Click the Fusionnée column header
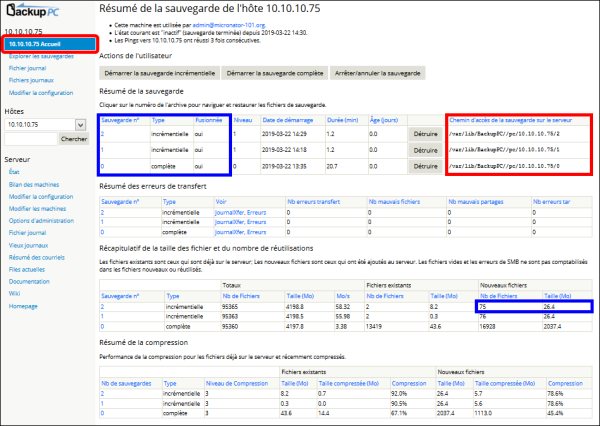This screenshot has height=426, width=600. pyautogui.click(x=209, y=120)
